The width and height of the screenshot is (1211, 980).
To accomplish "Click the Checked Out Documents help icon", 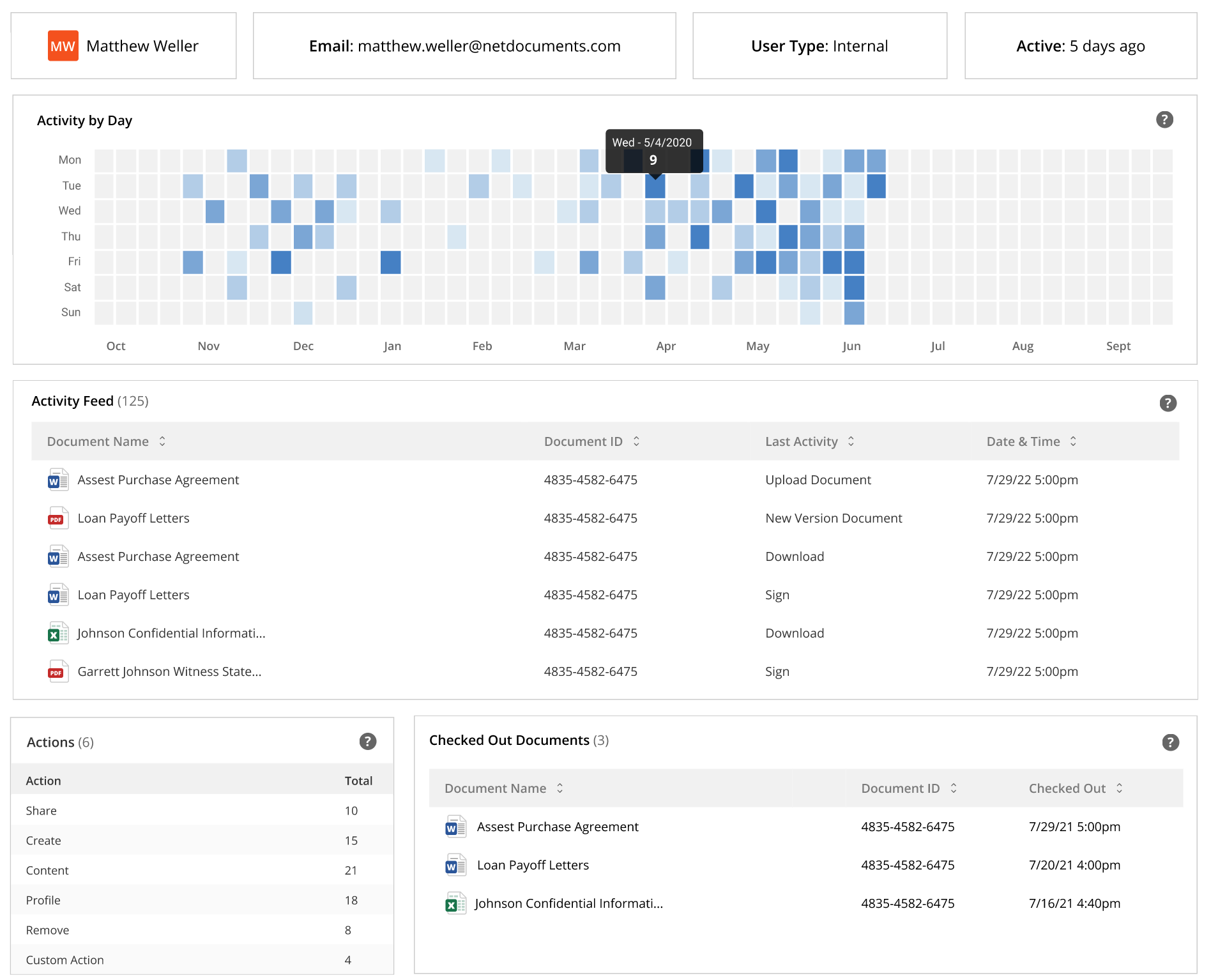I will coord(1170,742).
